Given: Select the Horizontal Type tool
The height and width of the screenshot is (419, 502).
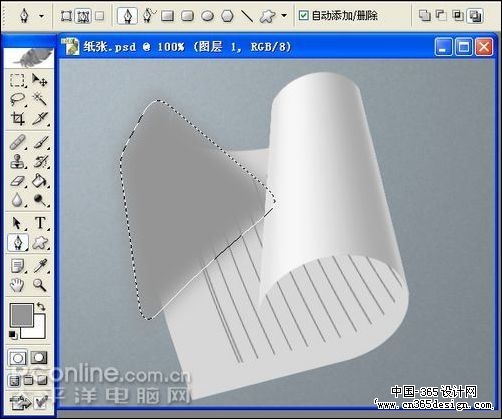Looking at the screenshot, I should (x=40, y=223).
